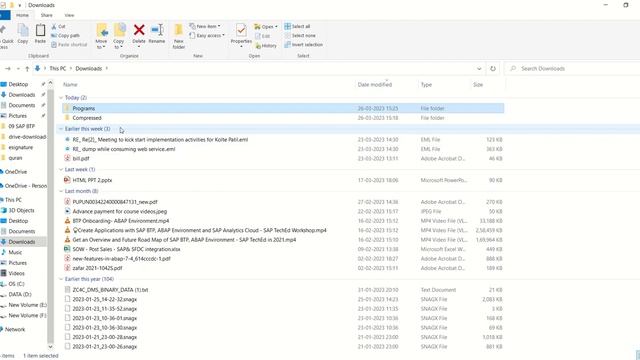Screen dimensions: 640x360
Task: Go up one folder level arrow
Action: click(27, 69)
